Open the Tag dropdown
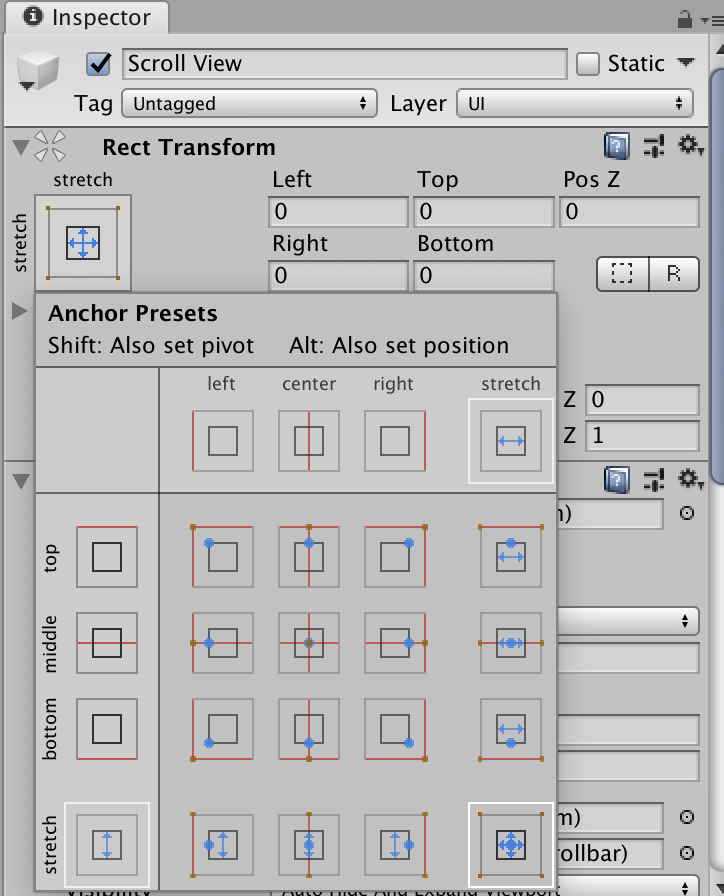The image size is (724, 896). click(x=249, y=103)
